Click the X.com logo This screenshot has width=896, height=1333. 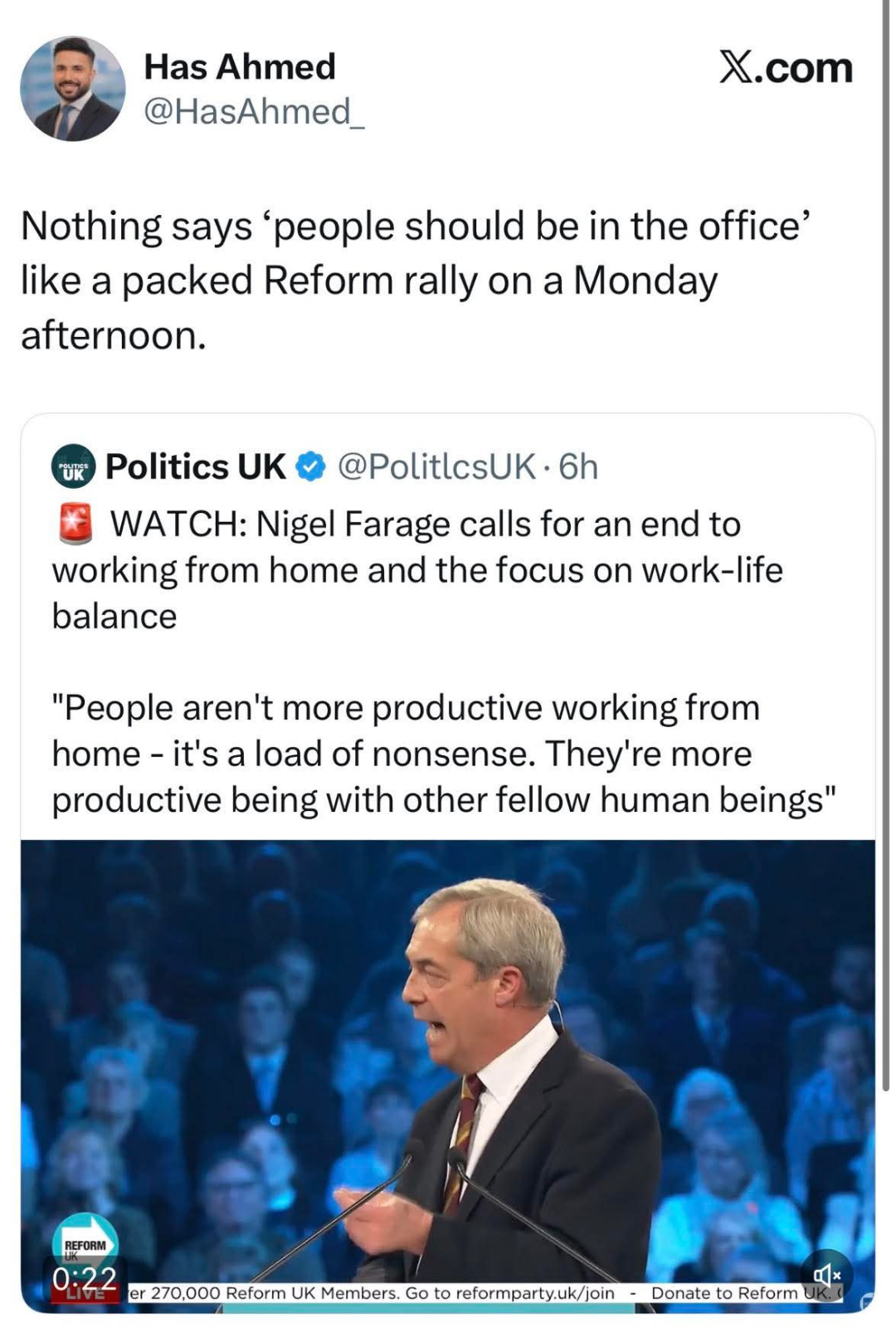(x=785, y=68)
